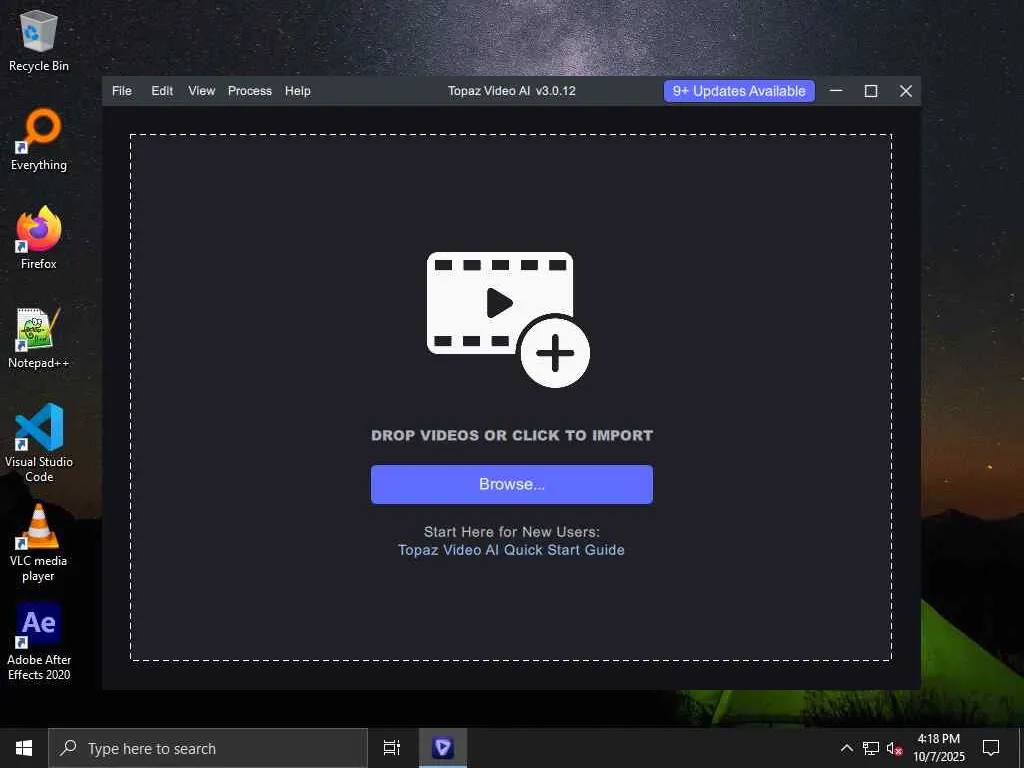Click the muted volume tray icon
Viewport: 1024px width, 768px height.
click(x=894, y=748)
